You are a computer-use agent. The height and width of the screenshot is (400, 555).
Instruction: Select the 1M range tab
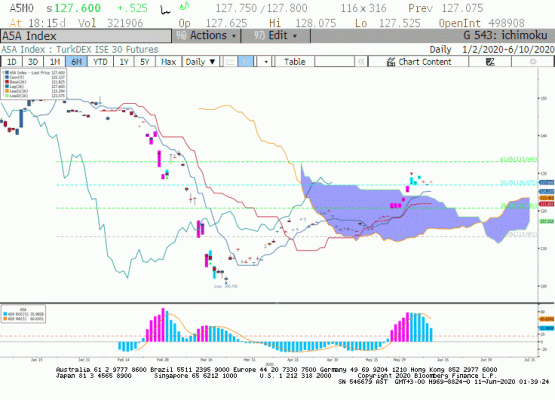(55, 62)
